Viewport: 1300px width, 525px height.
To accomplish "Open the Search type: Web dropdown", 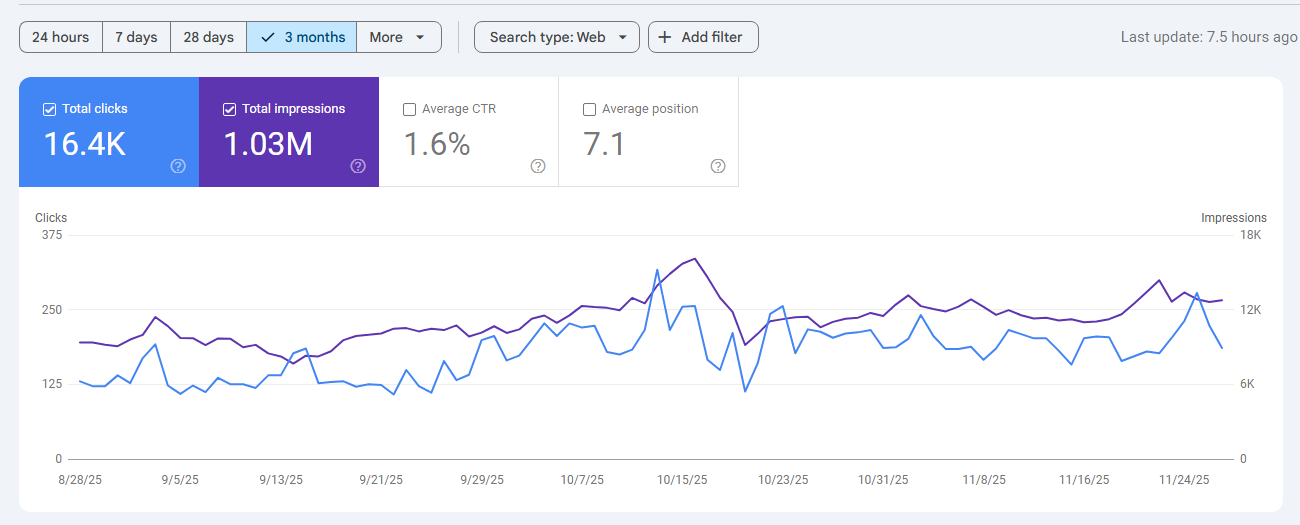I will 556,37.
